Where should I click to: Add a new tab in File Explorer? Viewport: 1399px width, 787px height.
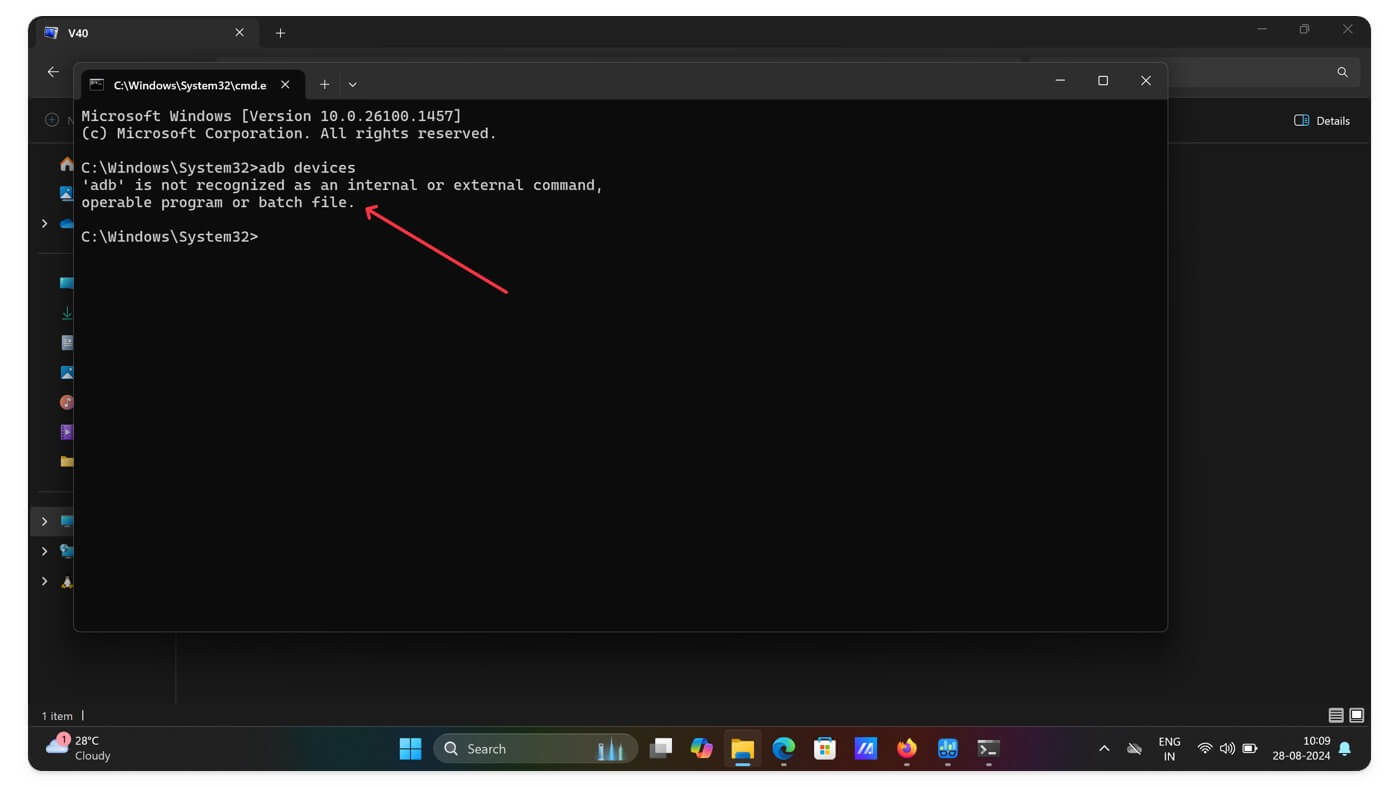pos(280,33)
